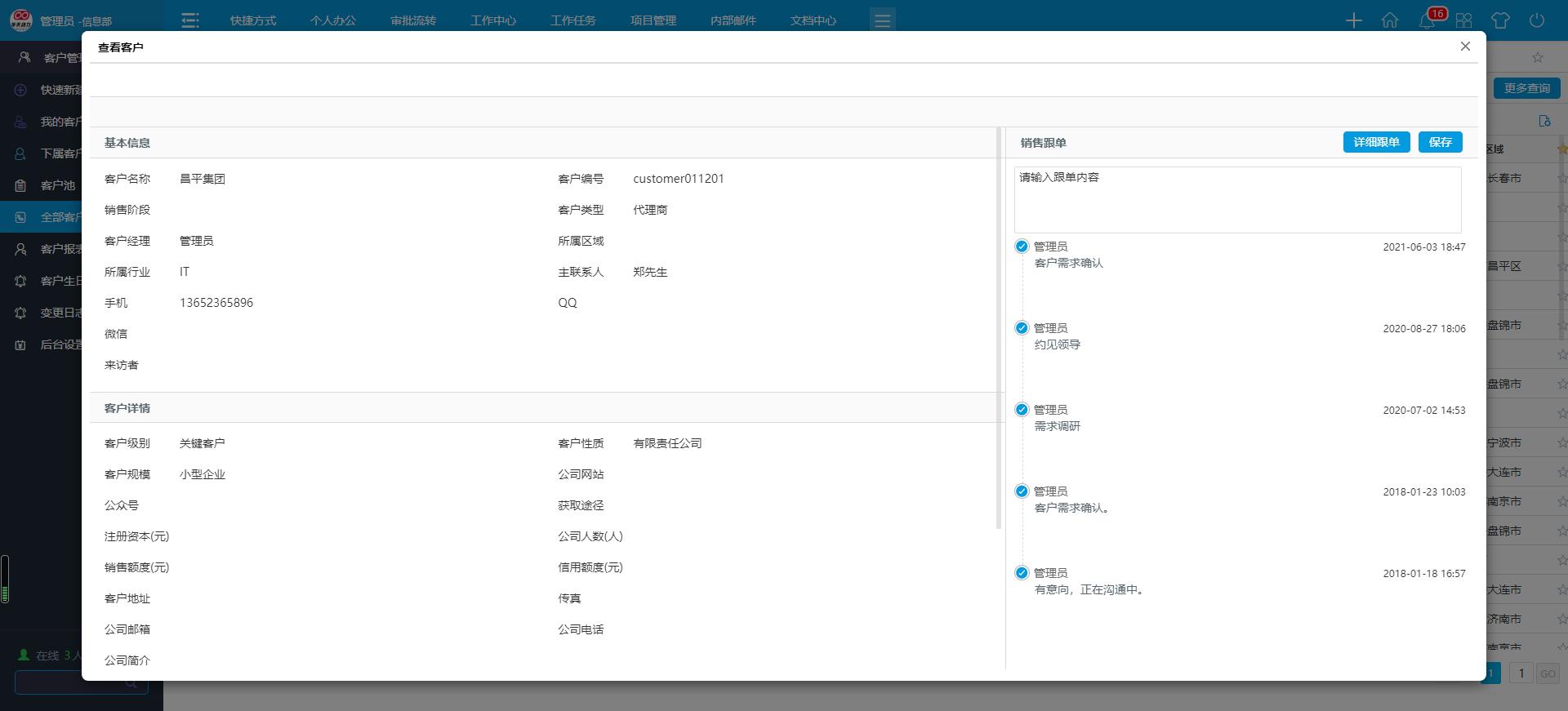Click check marker beside 约见领导 entry

1022,328
